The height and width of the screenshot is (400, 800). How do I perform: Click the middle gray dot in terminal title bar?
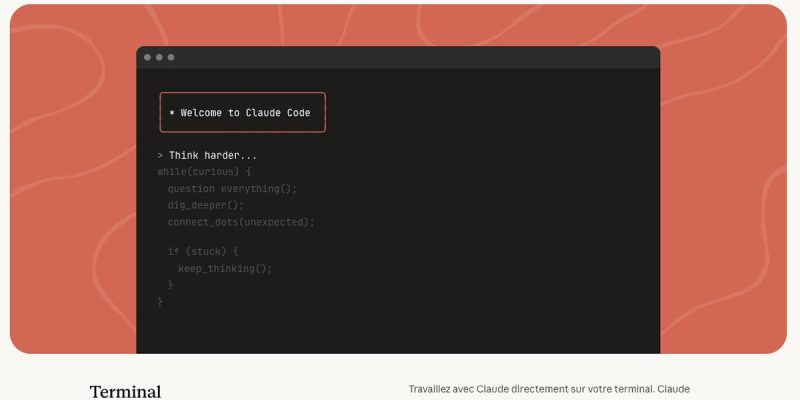point(159,57)
